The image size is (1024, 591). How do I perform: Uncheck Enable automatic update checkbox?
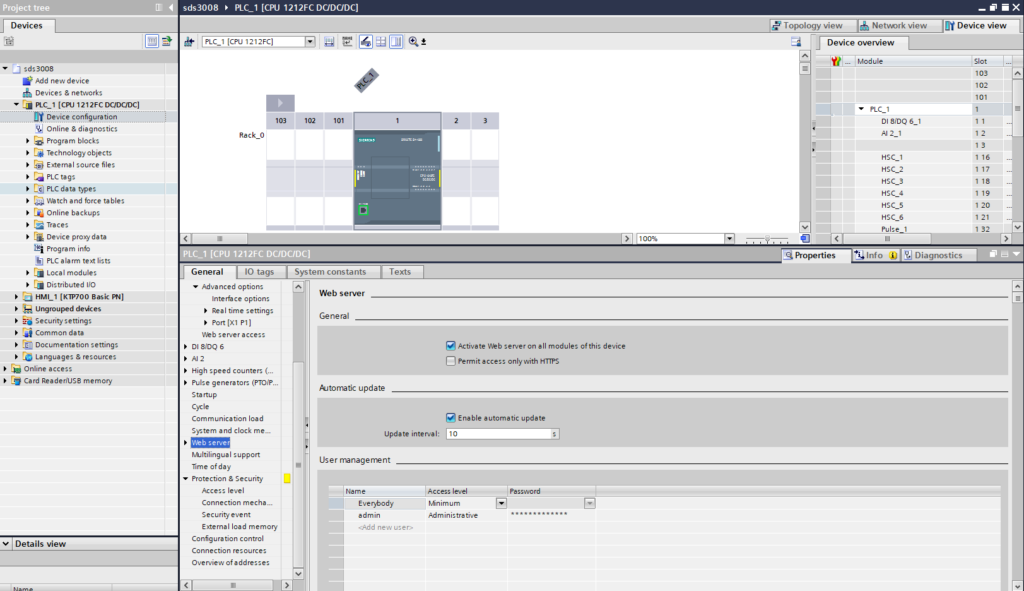pyautogui.click(x=451, y=418)
